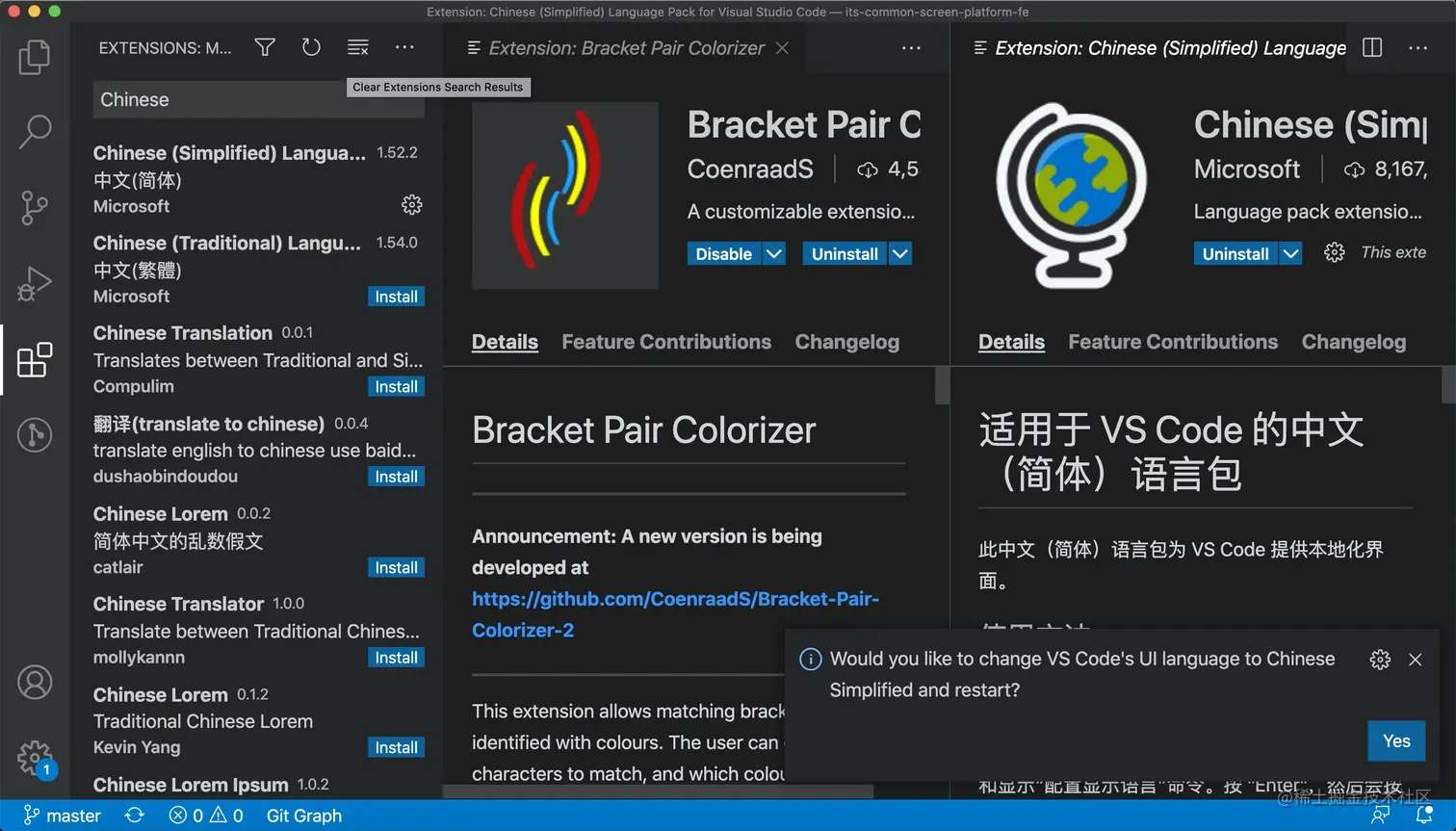Expand Uninstall dropdown for Bracket Pair Colorizer

tap(899, 253)
